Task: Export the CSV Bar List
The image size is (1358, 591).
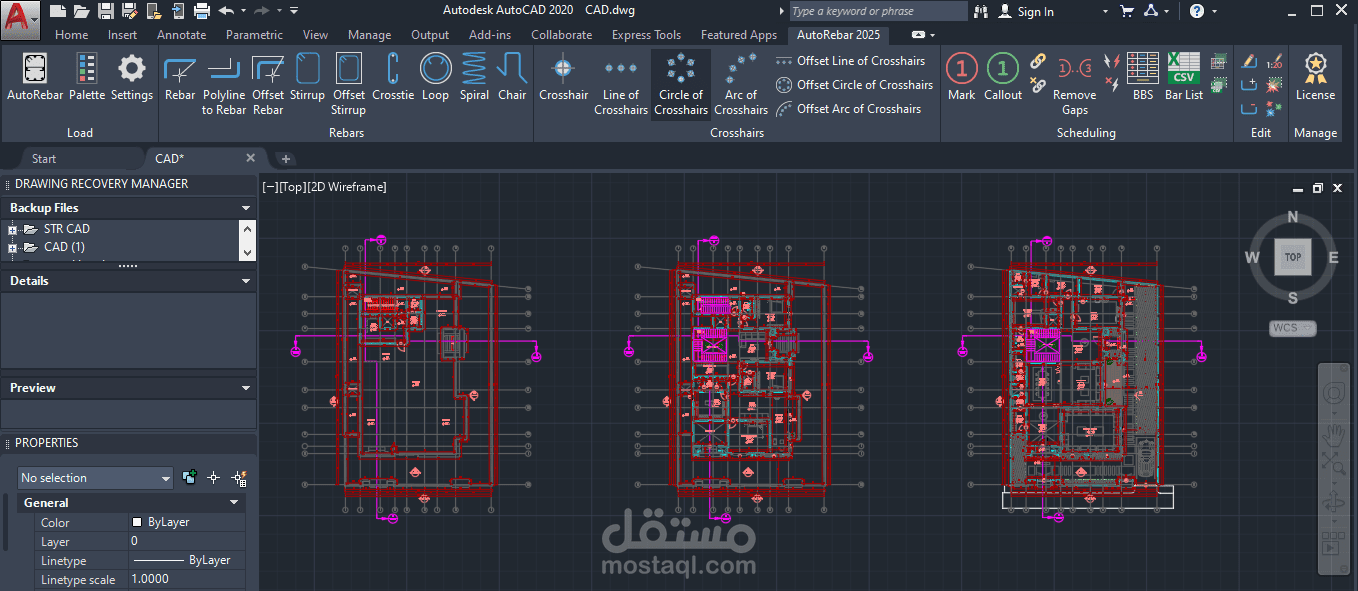Action: click(1184, 78)
